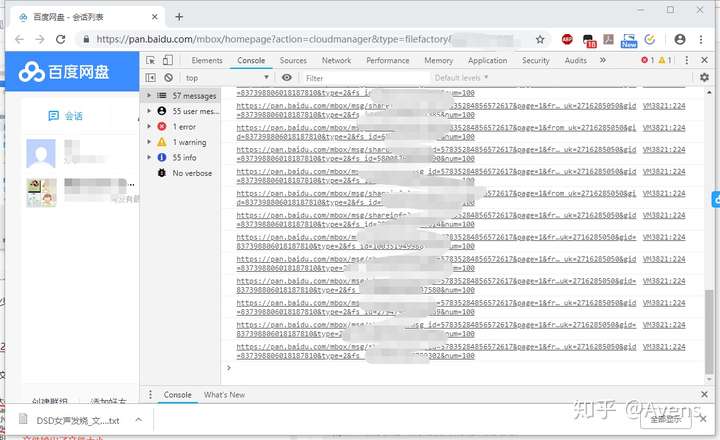Screen dimensions: 720x440
Task: Click the console Filter input field
Action: point(365,78)
